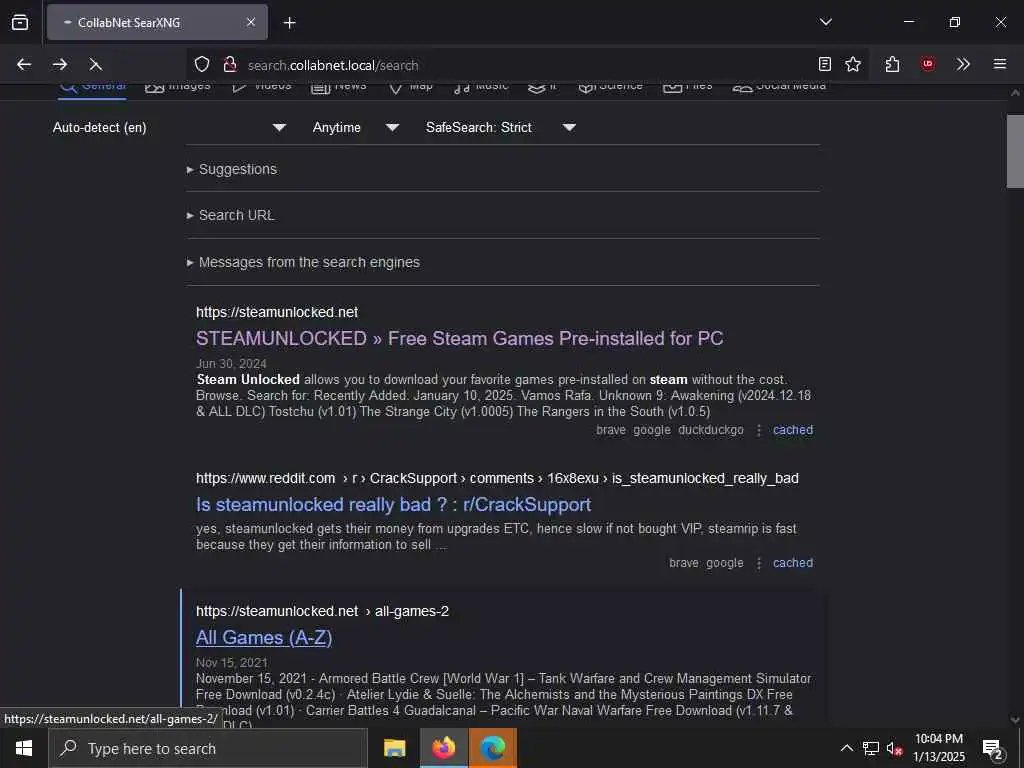Open the steamunlocked.net all-games-2 URL
The image size is (1024, 768).
323,611
